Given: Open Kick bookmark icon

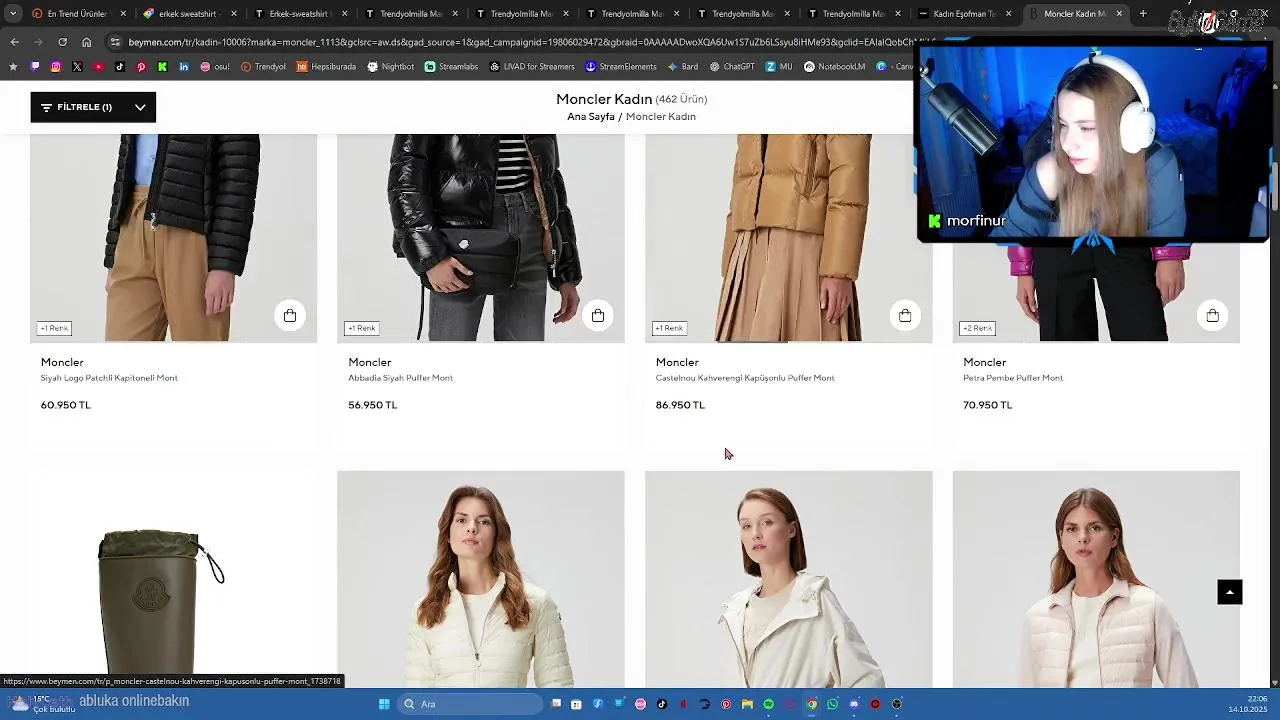Looking at the screenshot, I should (x=162, y=67).
